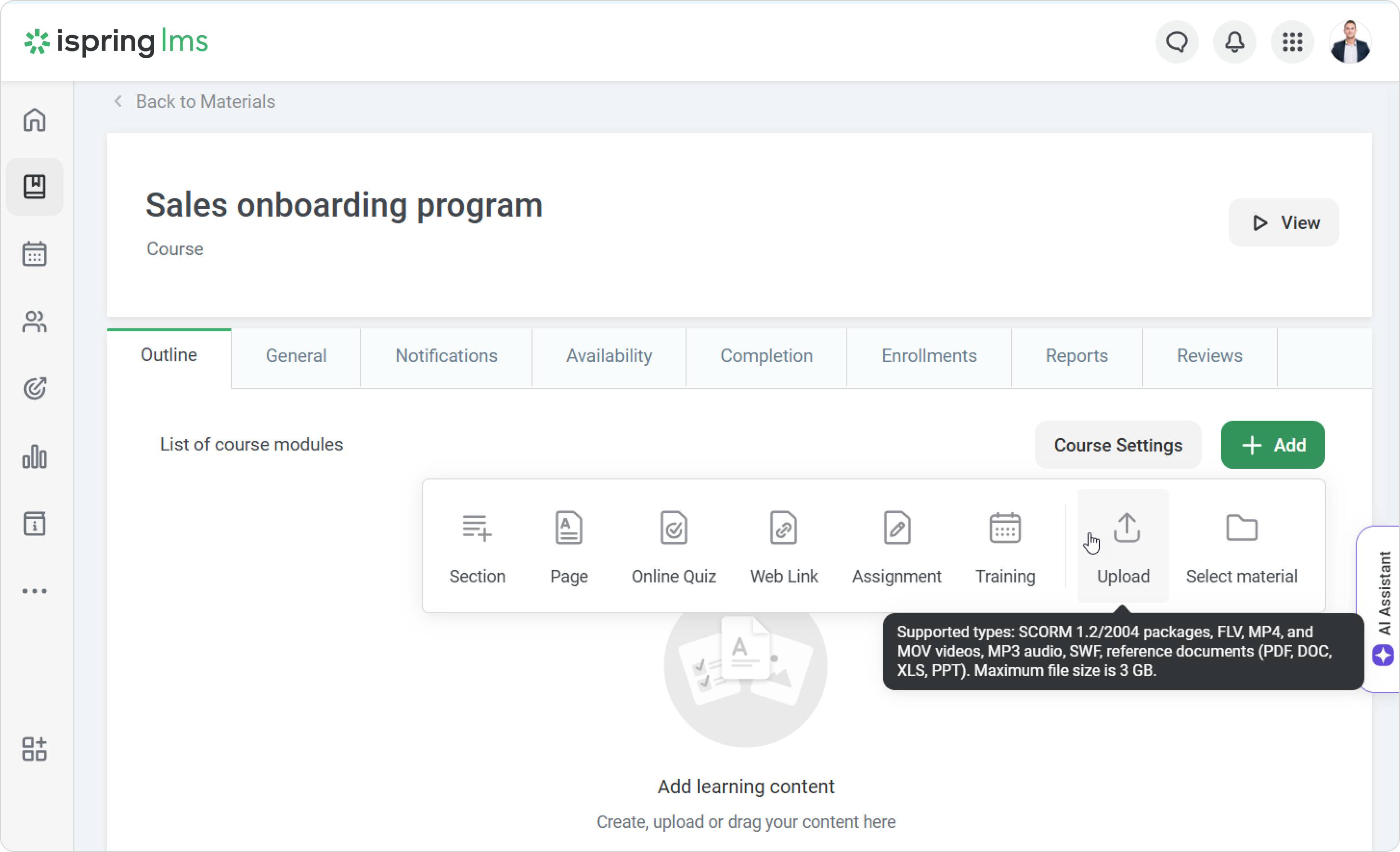Open the Home icon in sidebar
This screenshot has height=852, width=1400.
click(x=35, y=120)
